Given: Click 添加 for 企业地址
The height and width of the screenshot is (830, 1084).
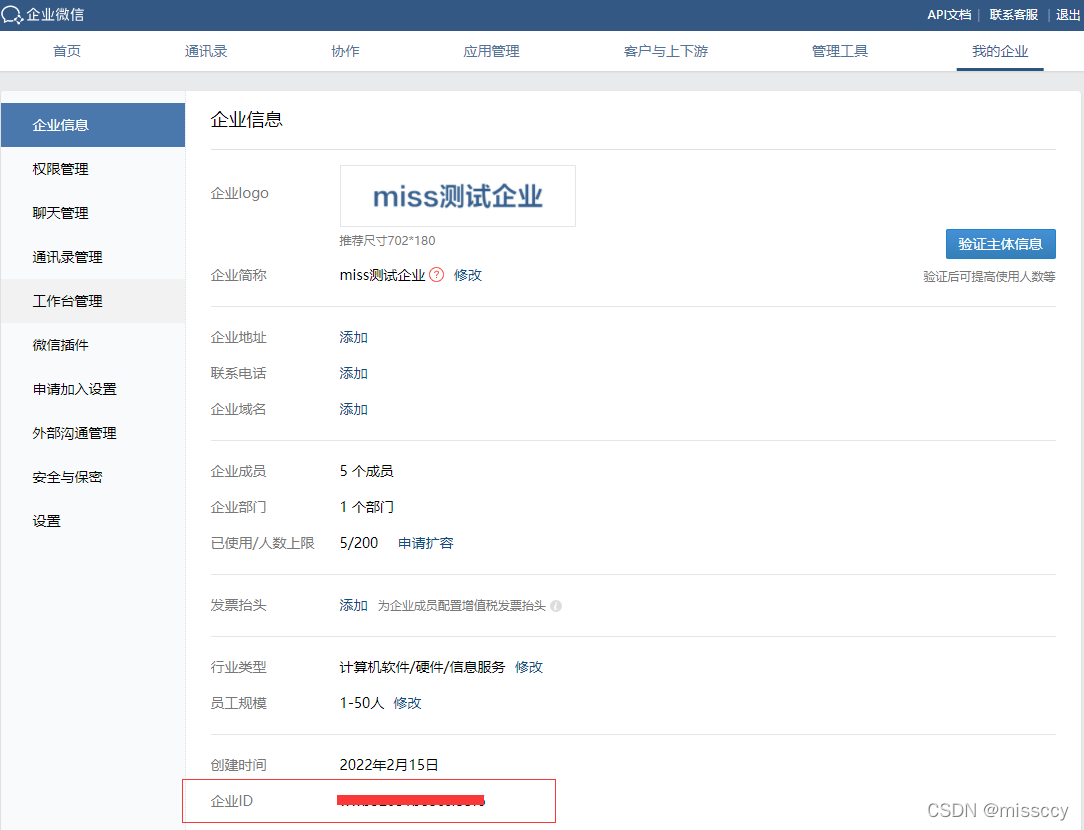Looking at the screenshot, I should coord(353,337).
